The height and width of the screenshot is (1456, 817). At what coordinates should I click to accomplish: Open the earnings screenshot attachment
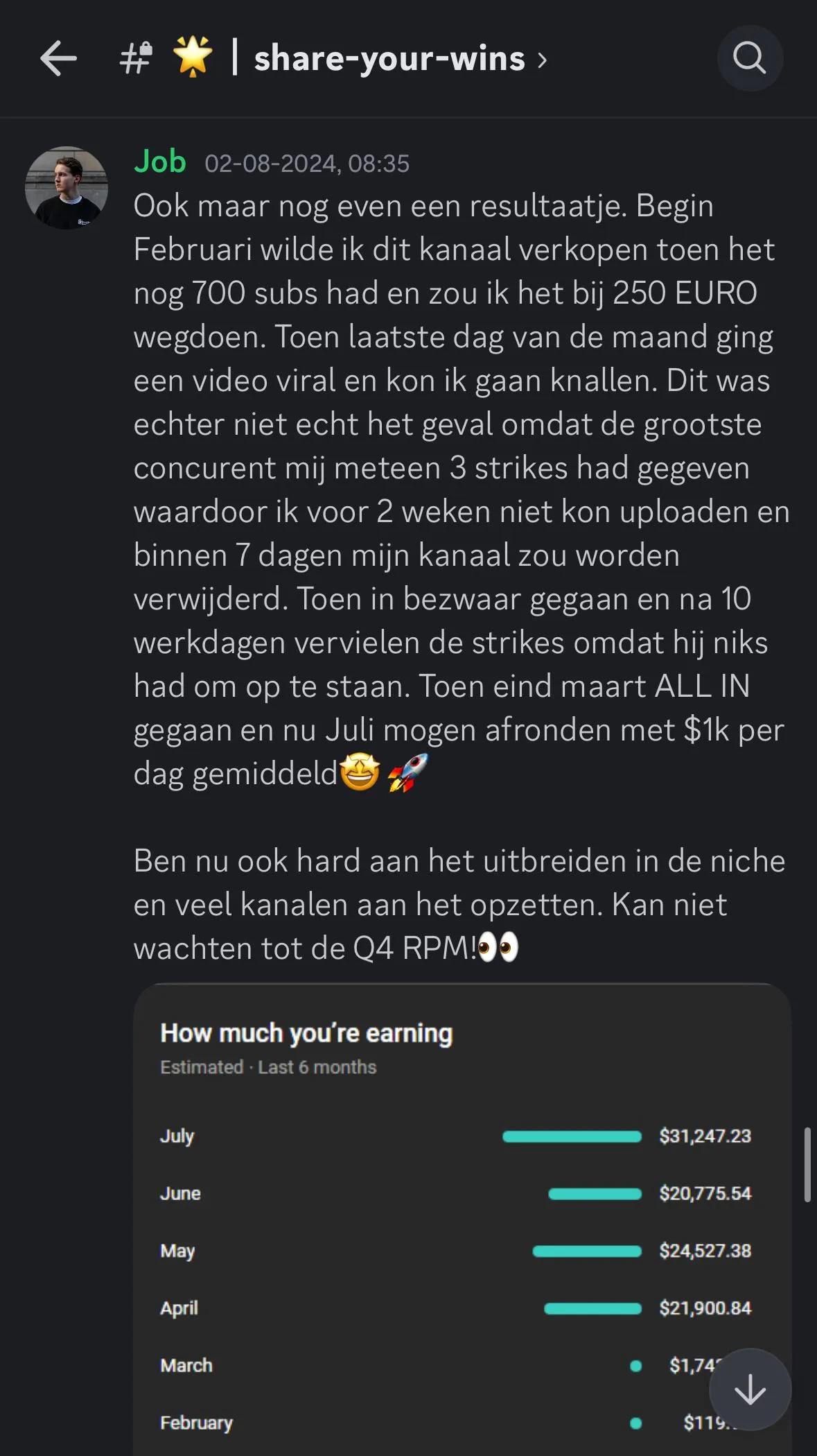462,1220
